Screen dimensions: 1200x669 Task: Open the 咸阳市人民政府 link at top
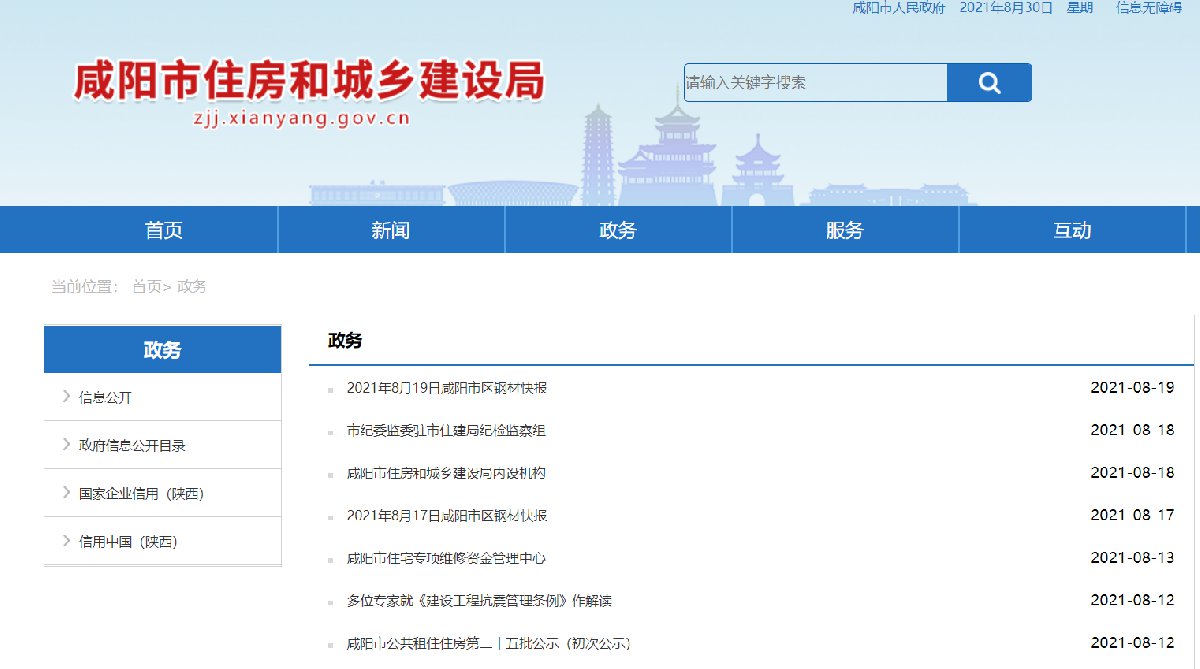[898, 8]
